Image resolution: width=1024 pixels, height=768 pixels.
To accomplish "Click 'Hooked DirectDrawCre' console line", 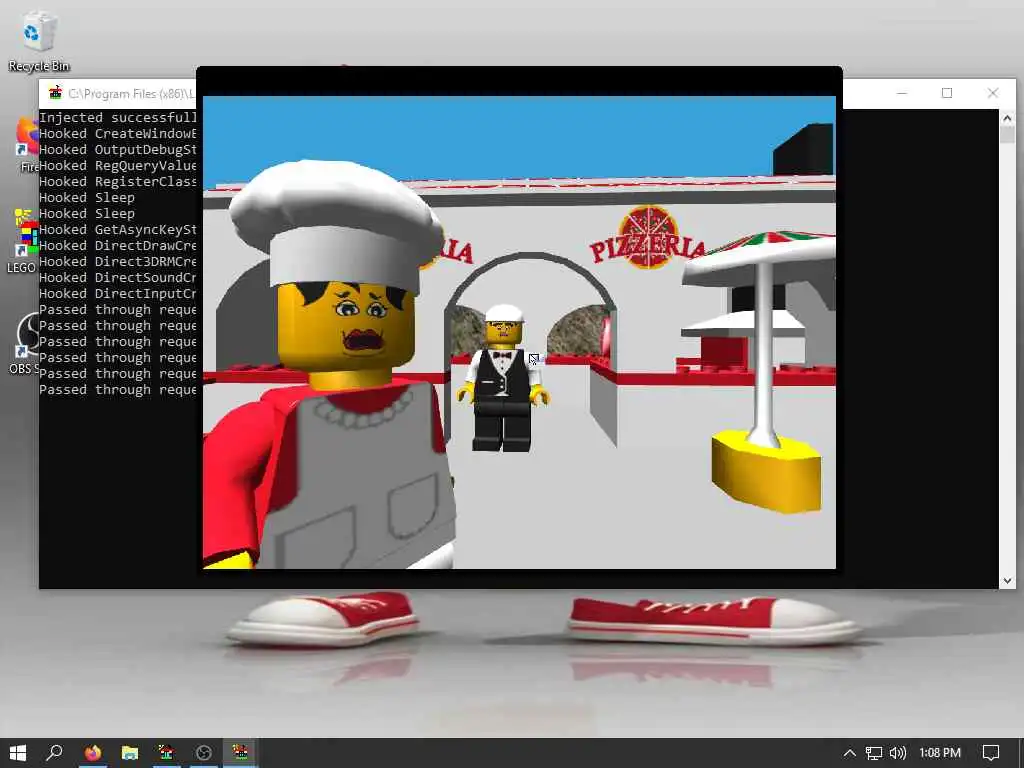I will pyautogui.click(x=118, y=246).
